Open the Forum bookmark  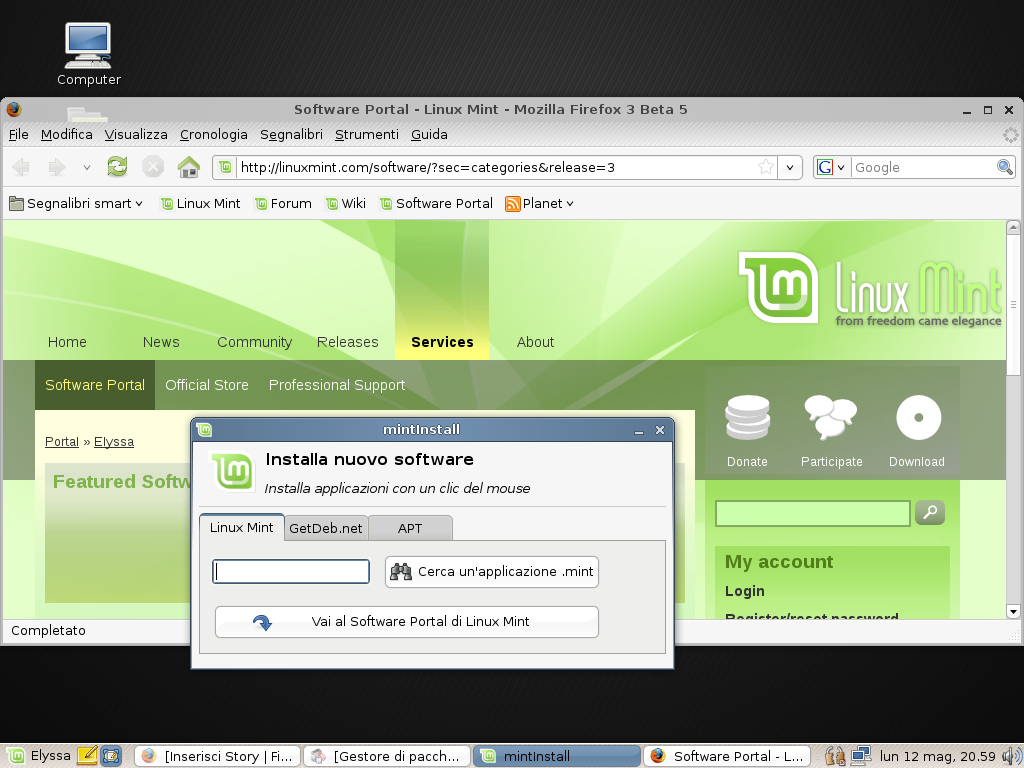pyautogui.click(x=283, y=204)
